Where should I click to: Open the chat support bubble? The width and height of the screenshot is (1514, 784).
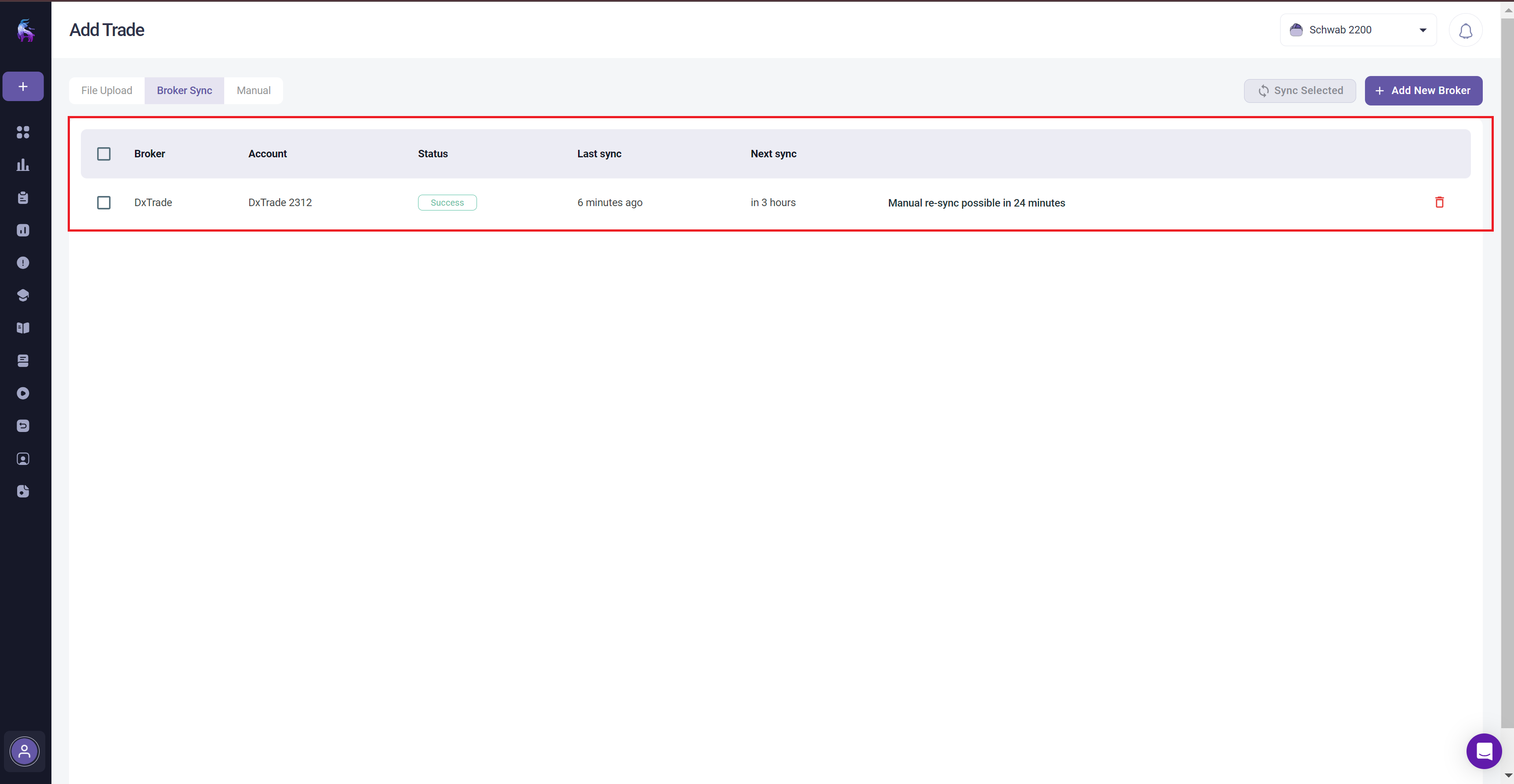tap(1483, 751)
